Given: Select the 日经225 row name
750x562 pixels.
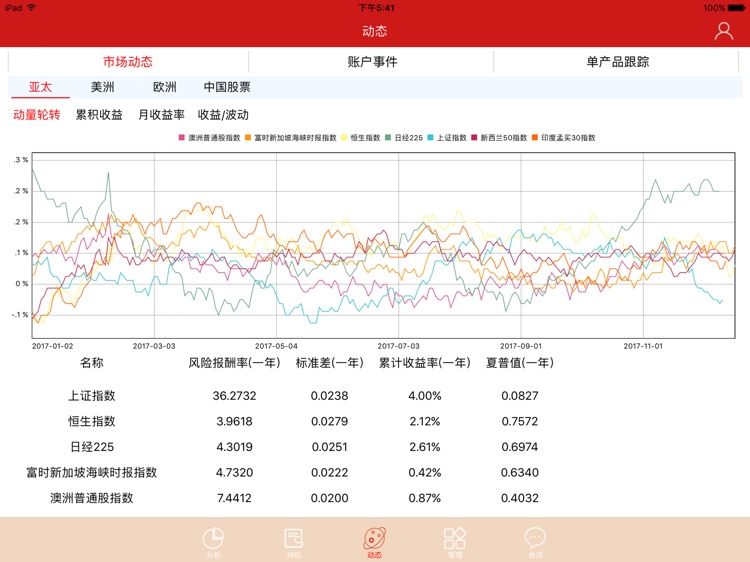Looking at the screenshot, I should click(92, 447).
